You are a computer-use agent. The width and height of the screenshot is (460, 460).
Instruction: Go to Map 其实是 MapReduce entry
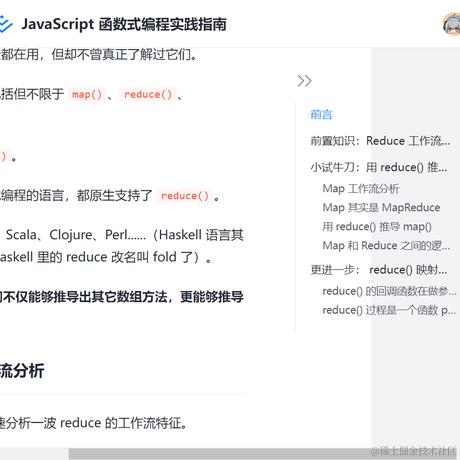381,208
